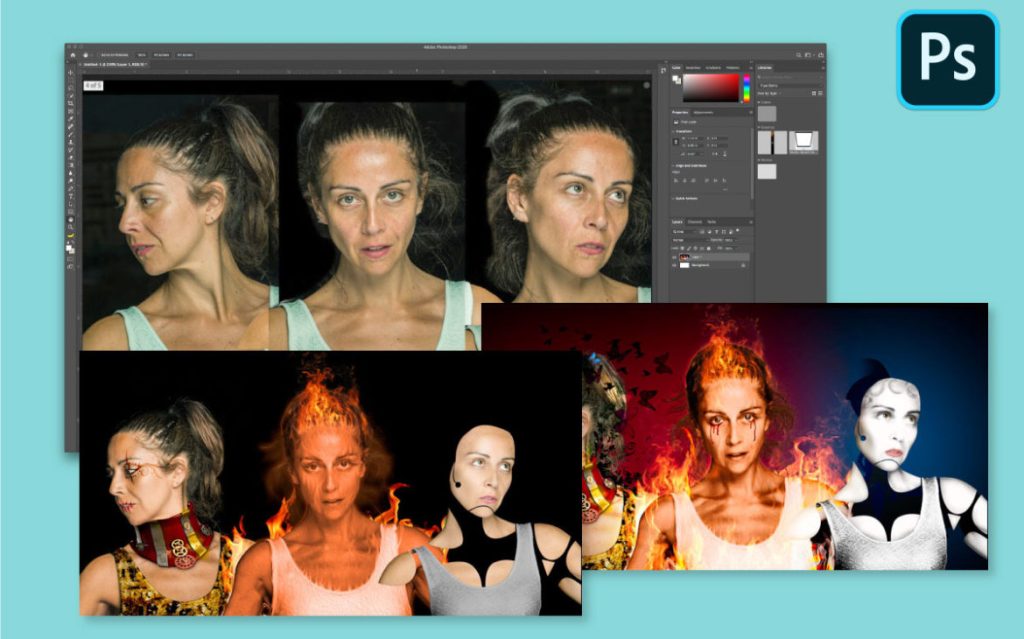Toggle the link width and height constraint
Screen dimensions: 1024x639
(x=676, y=143)
